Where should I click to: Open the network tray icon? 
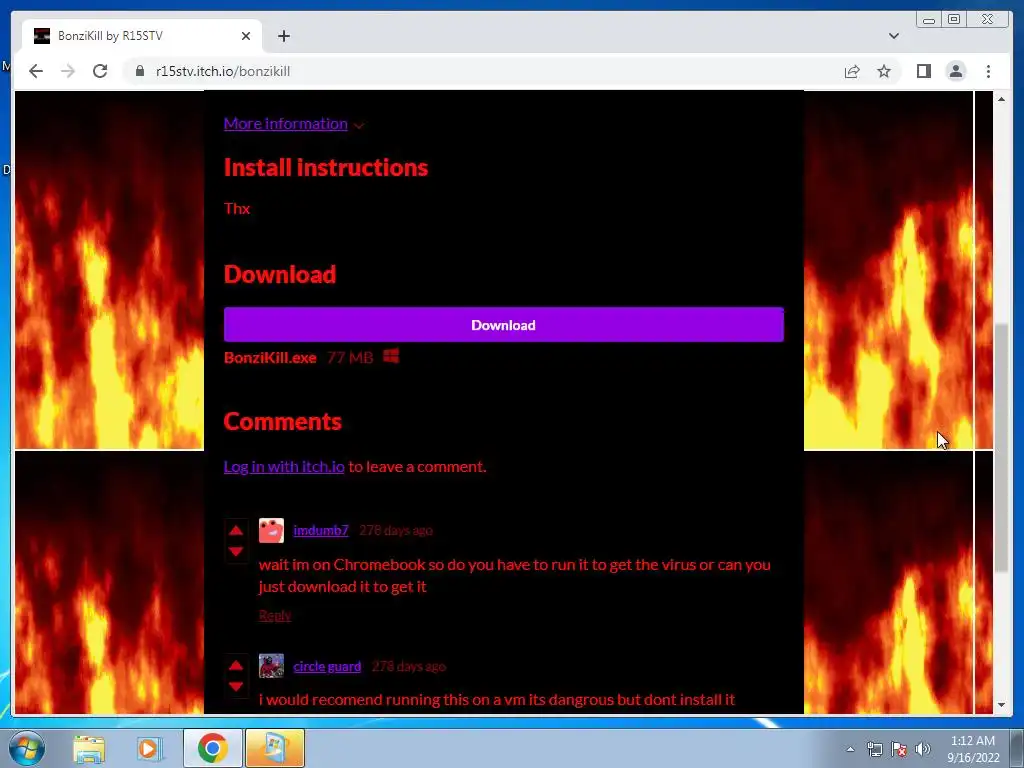[x=874, y=749]
